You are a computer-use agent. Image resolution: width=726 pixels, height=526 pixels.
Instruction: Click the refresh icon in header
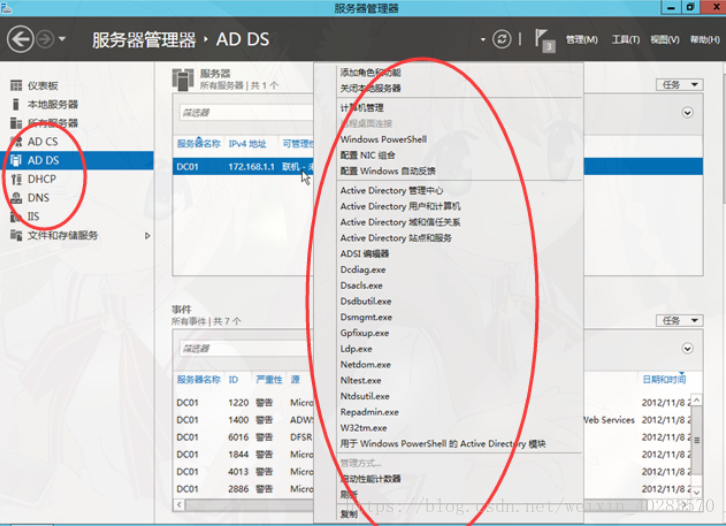(502, 39)
